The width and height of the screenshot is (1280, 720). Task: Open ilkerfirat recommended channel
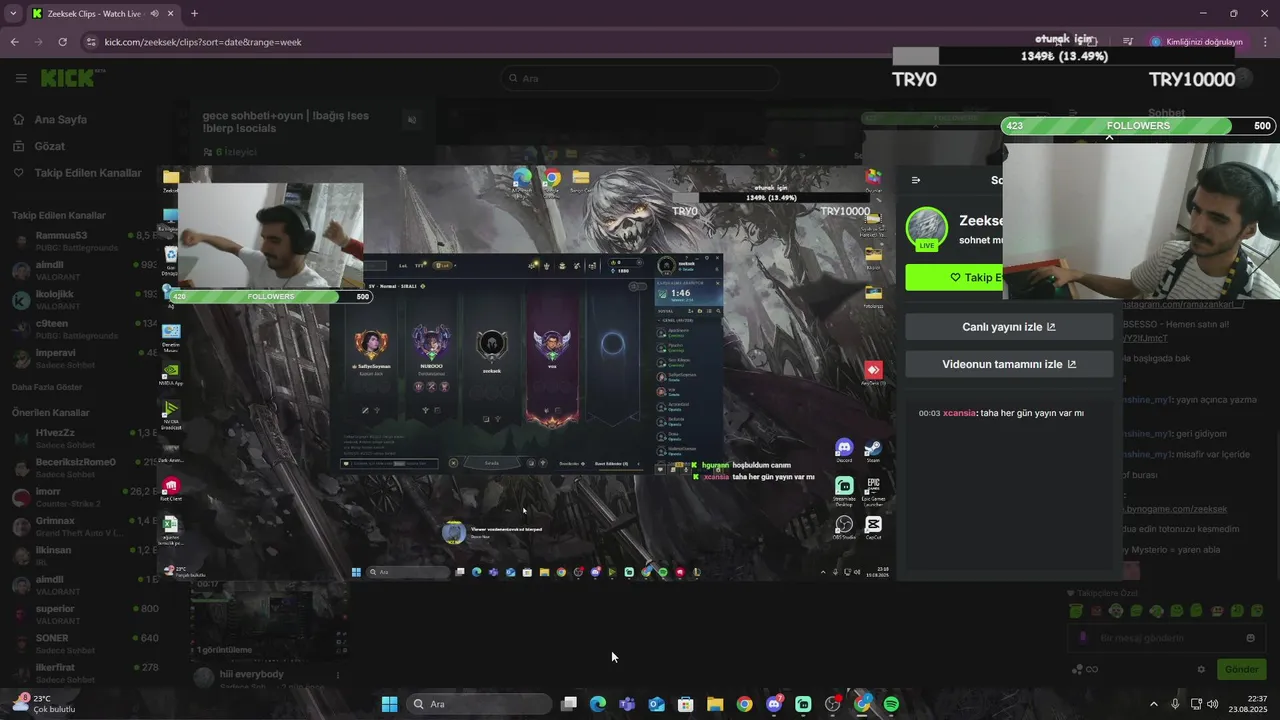click(85, 672)
